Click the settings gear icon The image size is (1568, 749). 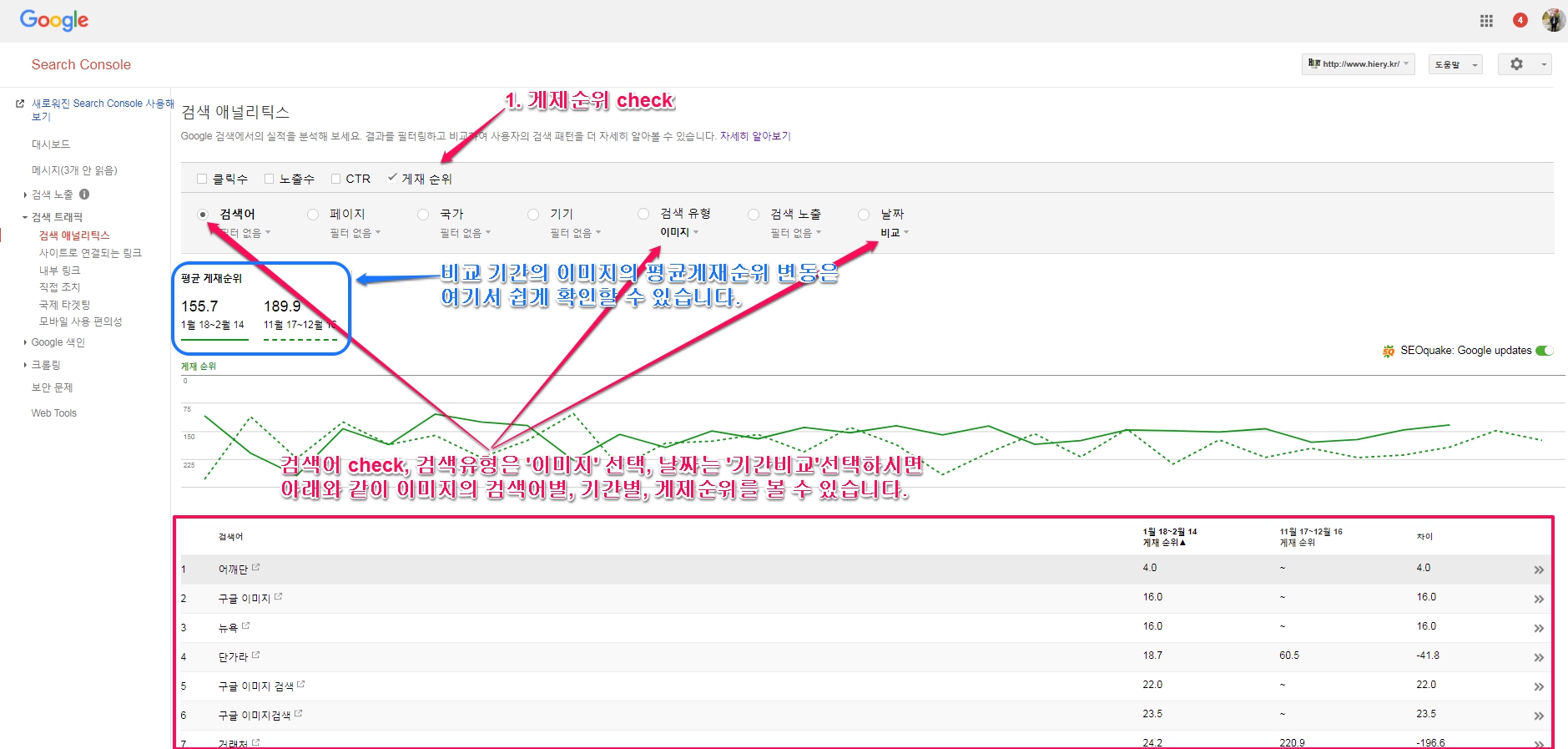[1516, 64]
